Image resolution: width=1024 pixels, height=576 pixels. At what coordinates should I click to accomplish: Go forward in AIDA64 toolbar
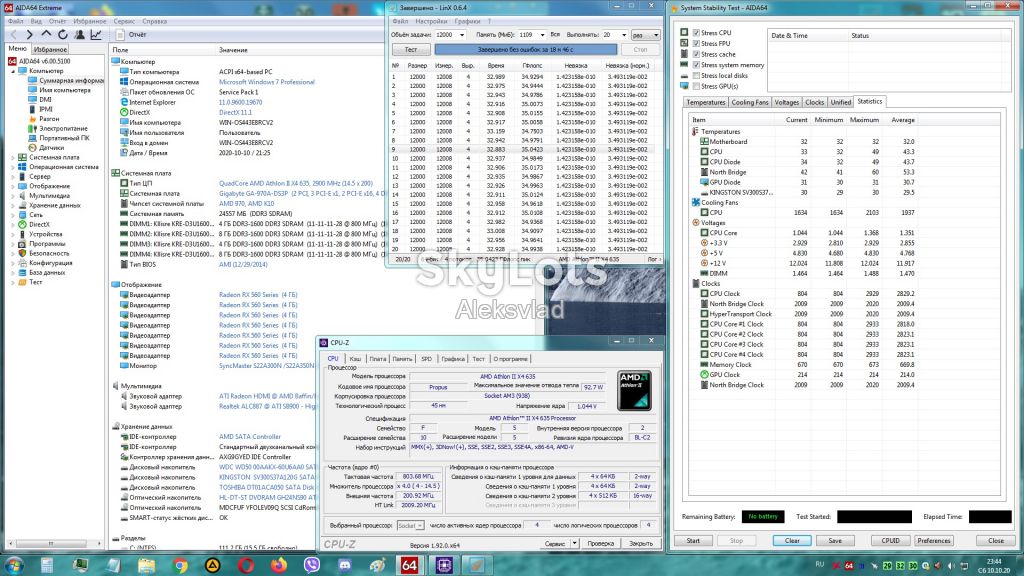[x=29, y=35]
